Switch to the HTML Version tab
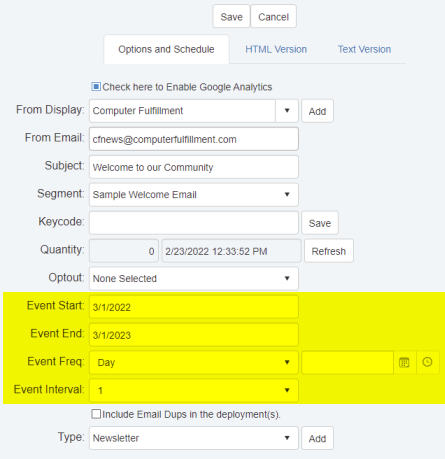 [276, 49]
